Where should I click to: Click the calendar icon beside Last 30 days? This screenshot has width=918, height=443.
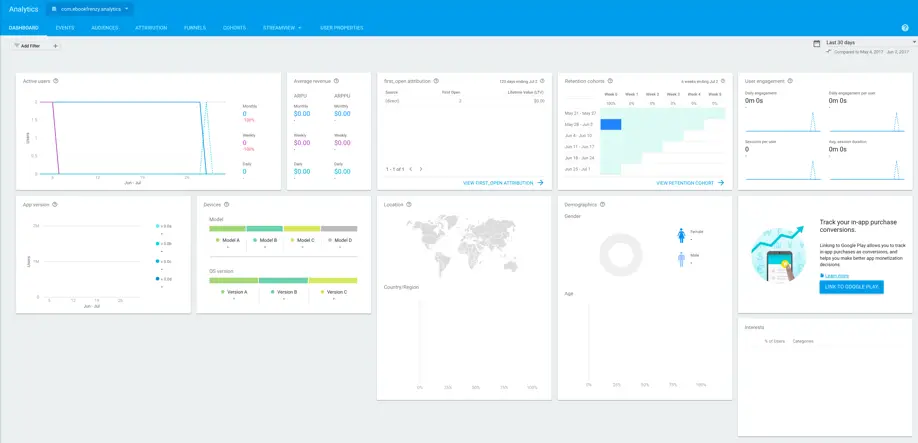coord(818,43)
